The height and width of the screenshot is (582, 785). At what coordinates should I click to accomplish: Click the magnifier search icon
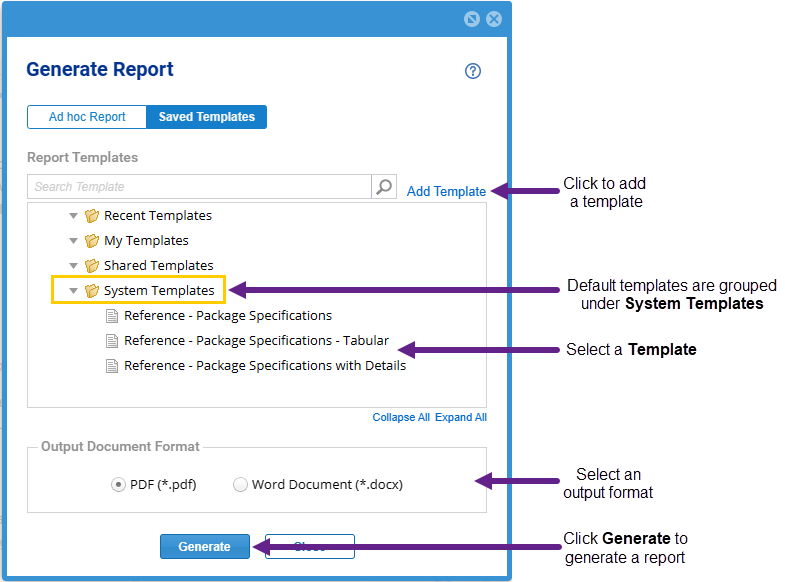[x=384, y=187]
